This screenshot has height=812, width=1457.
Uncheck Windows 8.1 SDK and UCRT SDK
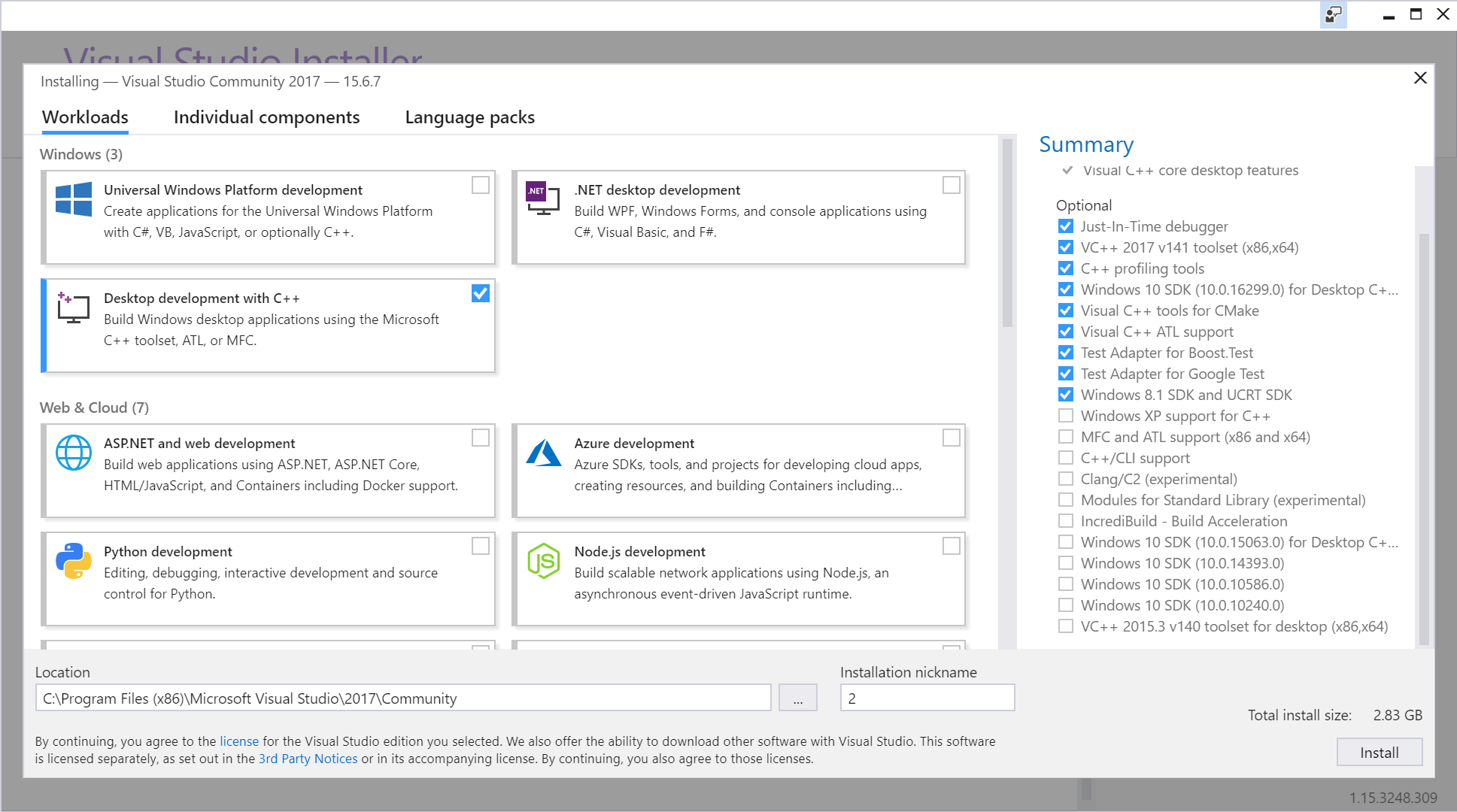[1065, 395]
